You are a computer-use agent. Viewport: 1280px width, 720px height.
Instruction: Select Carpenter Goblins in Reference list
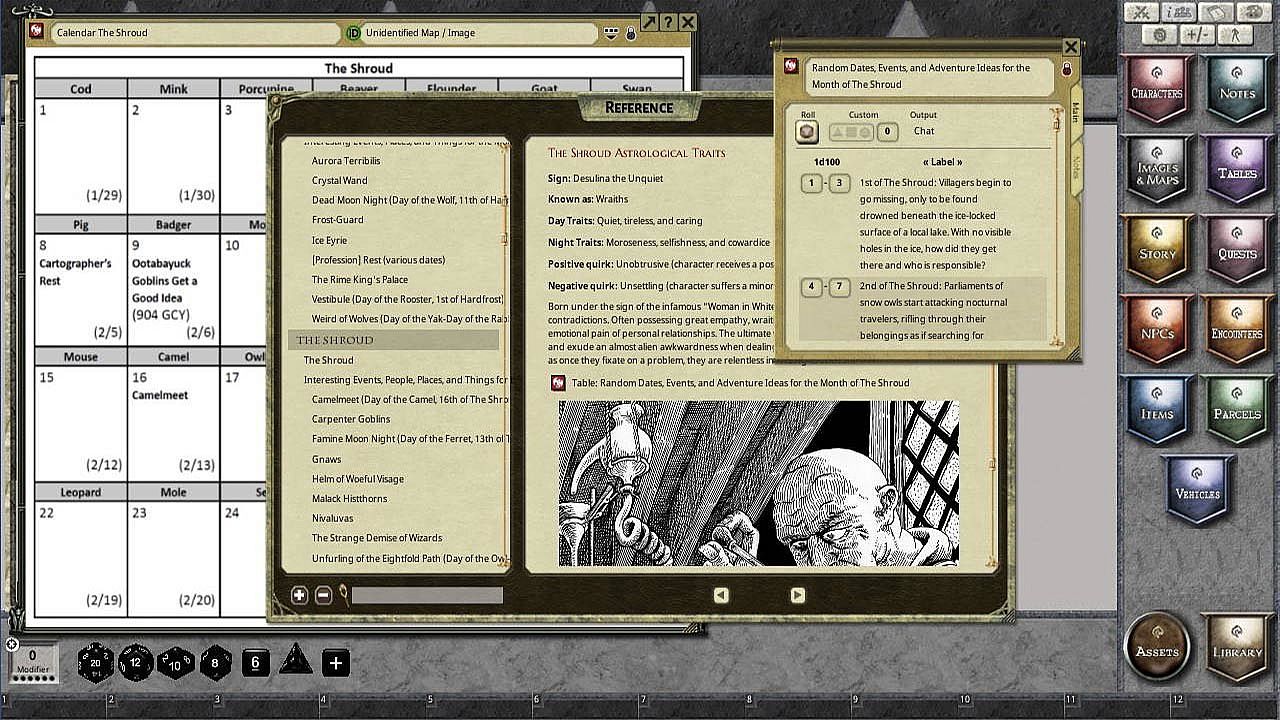pyautogui.click(x=351, y=419)
